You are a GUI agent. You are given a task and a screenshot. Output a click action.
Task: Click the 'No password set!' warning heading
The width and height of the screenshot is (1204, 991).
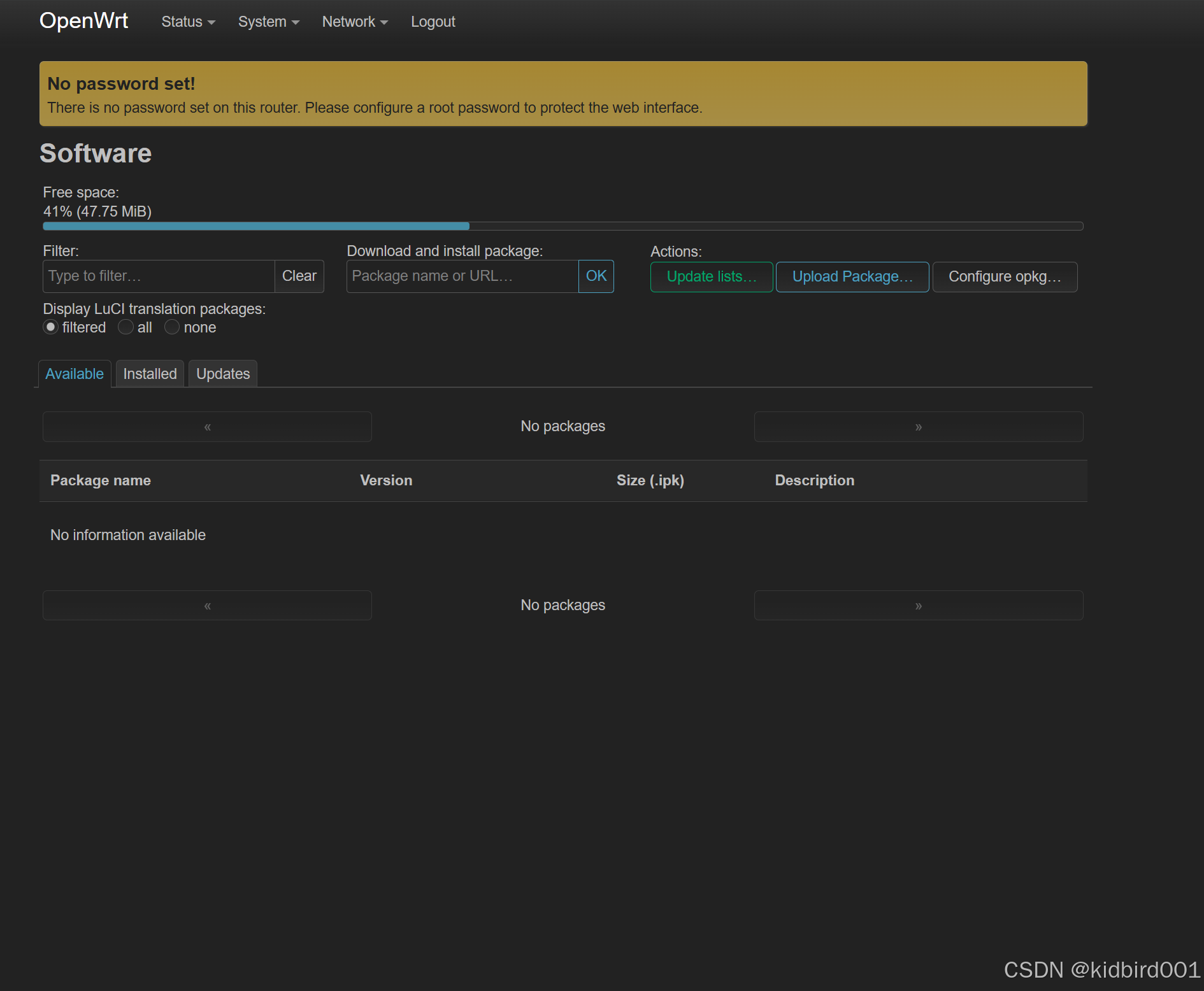[x=121, y=83]
